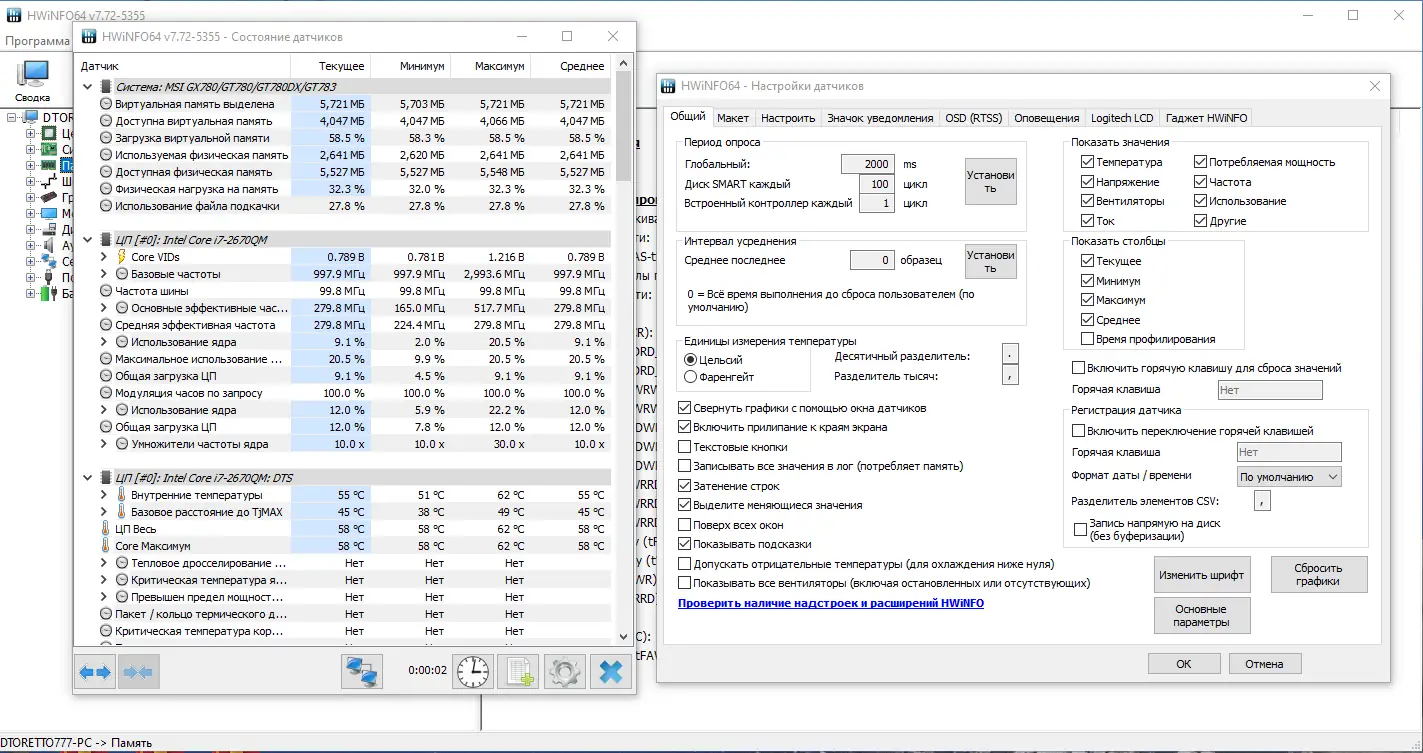Viewport: 1423px width, 753px height.
Task: Click the thermometer icon beside ЦП Весь
Action: point(106,529)
